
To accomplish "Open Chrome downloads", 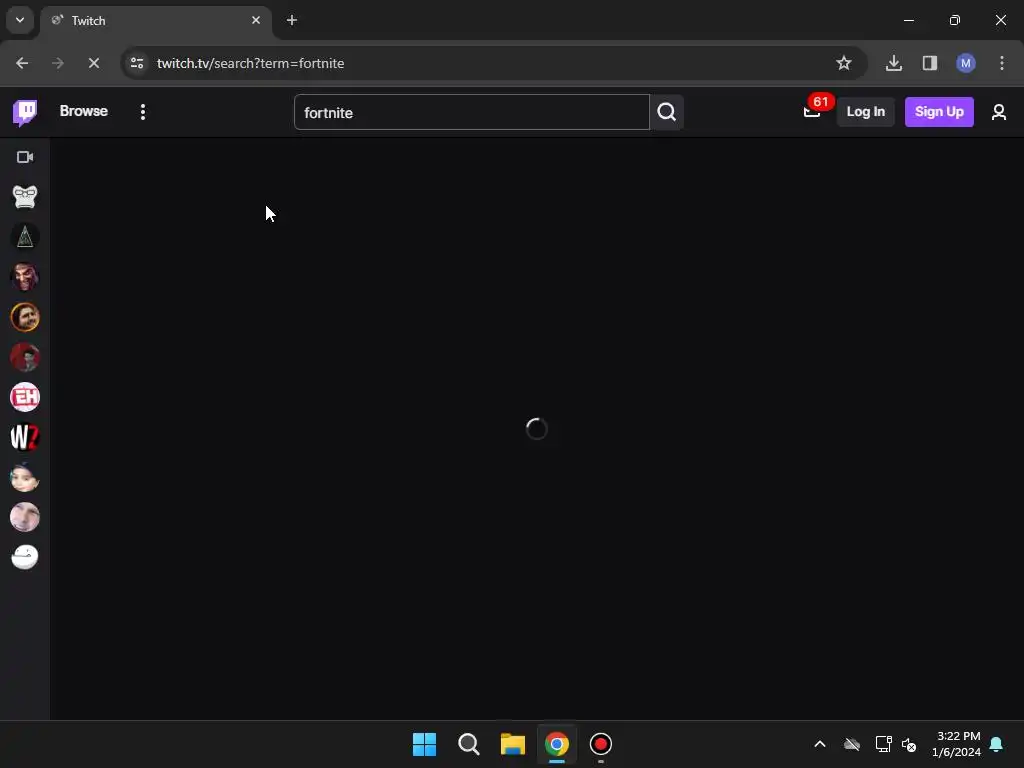I will coord(893,63).
